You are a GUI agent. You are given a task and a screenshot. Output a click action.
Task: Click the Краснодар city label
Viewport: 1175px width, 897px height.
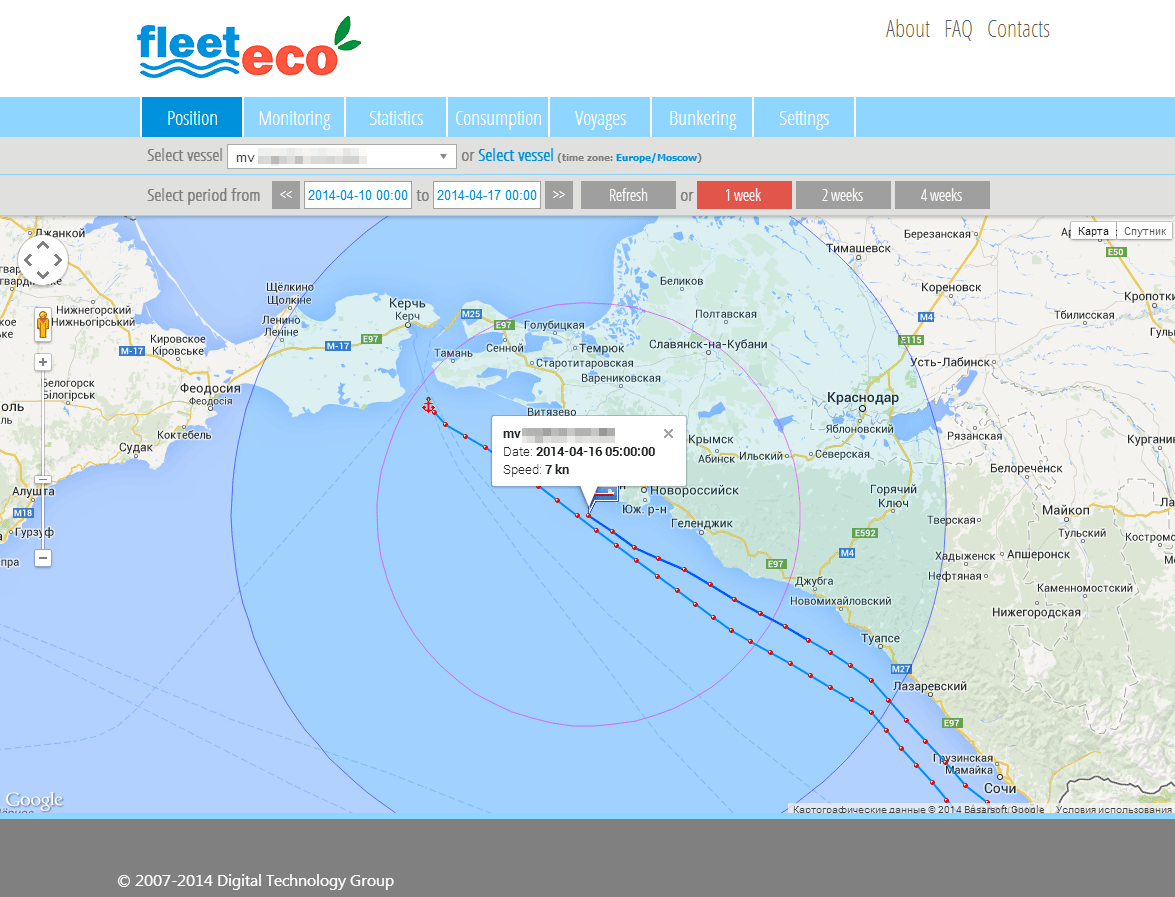(x=863, y=397)
